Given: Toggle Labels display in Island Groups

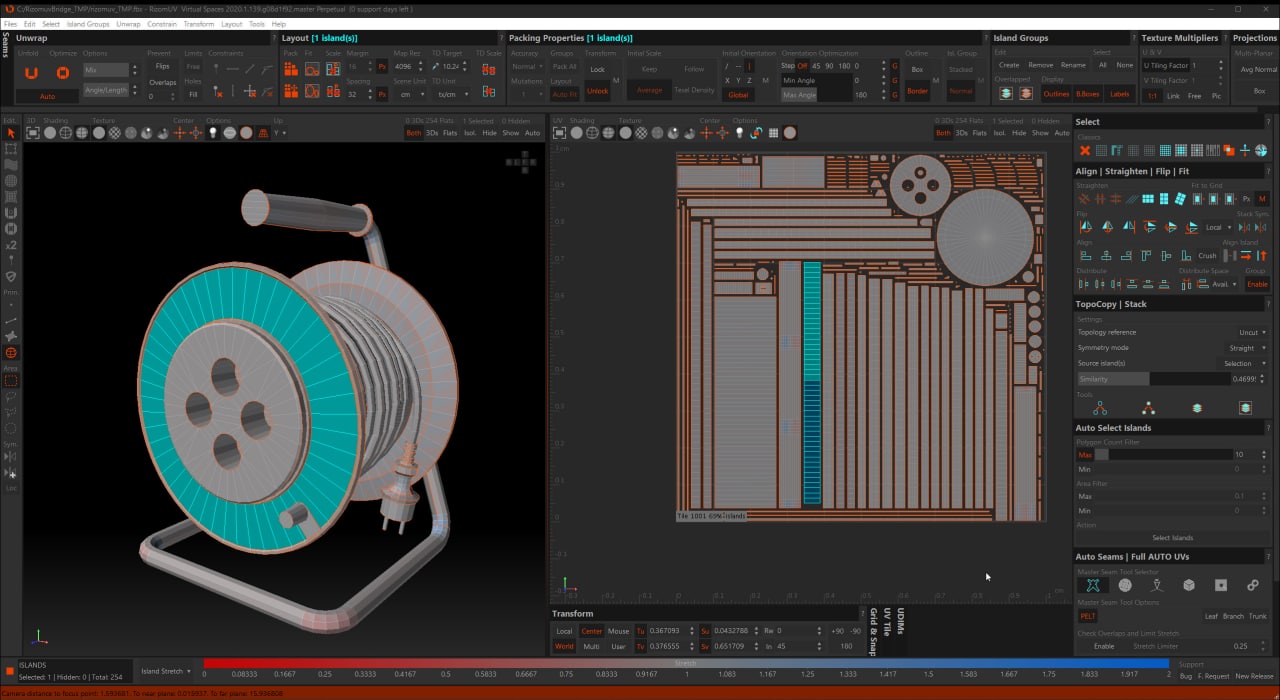Looking at the screenshot, I should (1119, 94).
